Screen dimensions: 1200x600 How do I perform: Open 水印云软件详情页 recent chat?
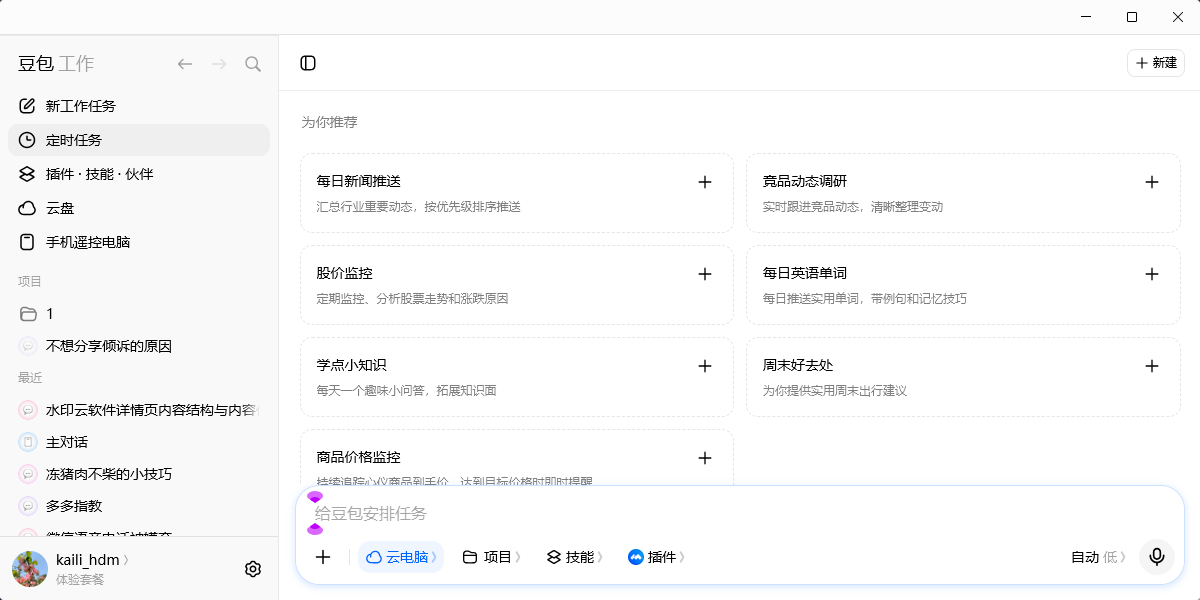[139, 410]
